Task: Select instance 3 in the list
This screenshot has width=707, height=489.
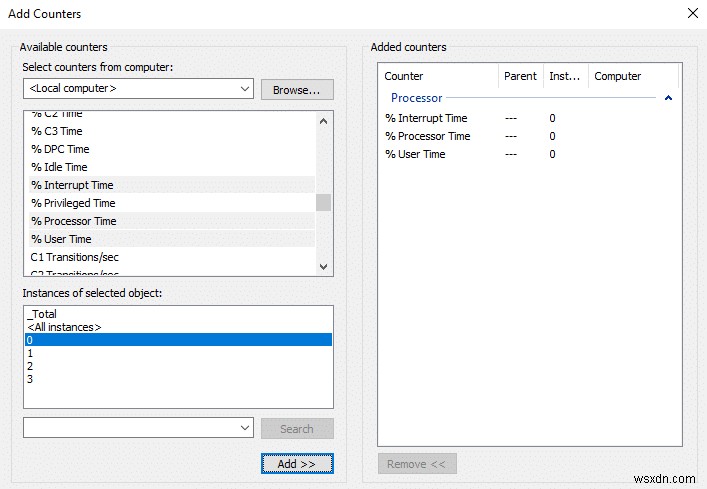Action: coord(31,379)
